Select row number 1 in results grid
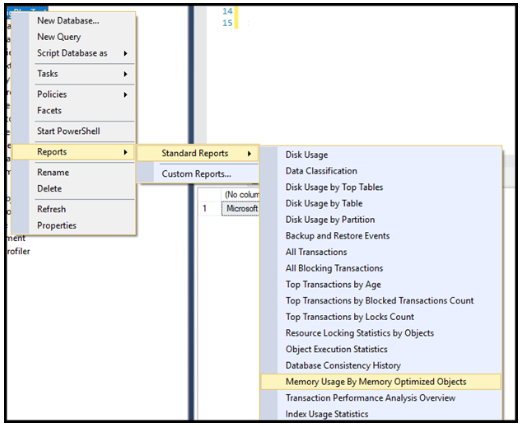Screen dimensions: 522x427 pos(205,209)
